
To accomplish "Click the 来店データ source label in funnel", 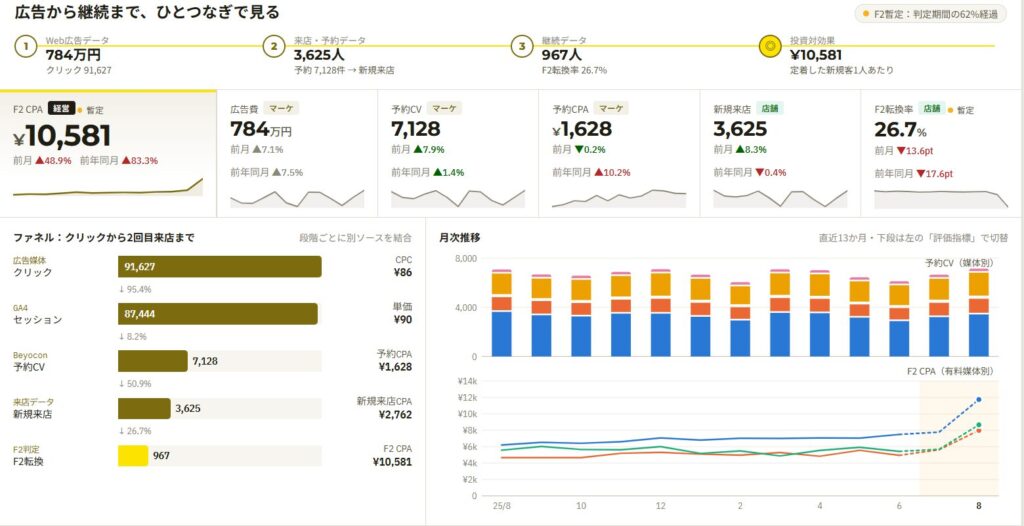I will coord(34,402).
